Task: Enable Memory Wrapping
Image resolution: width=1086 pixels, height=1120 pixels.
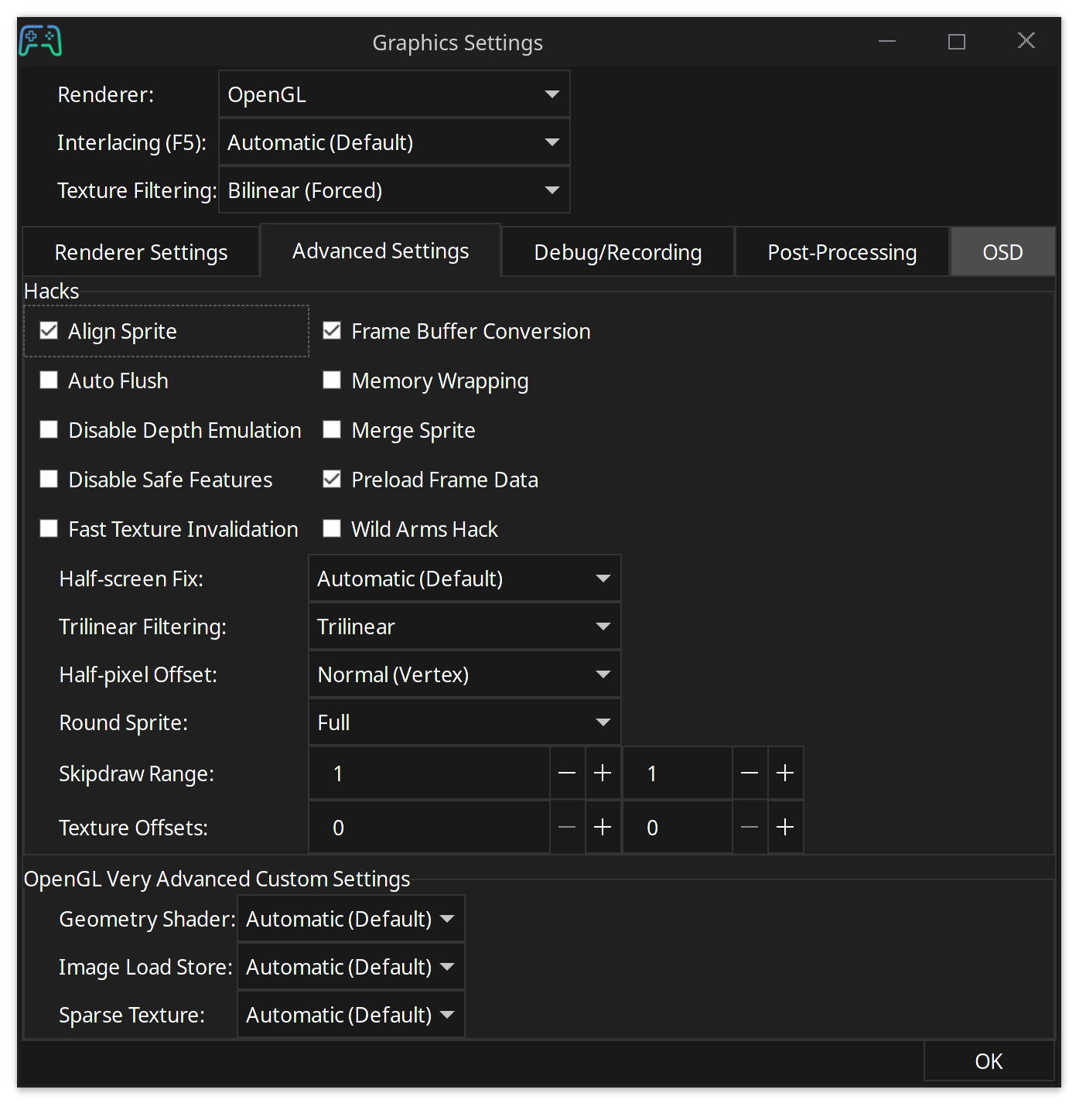Action: click(x=332, y=380)
